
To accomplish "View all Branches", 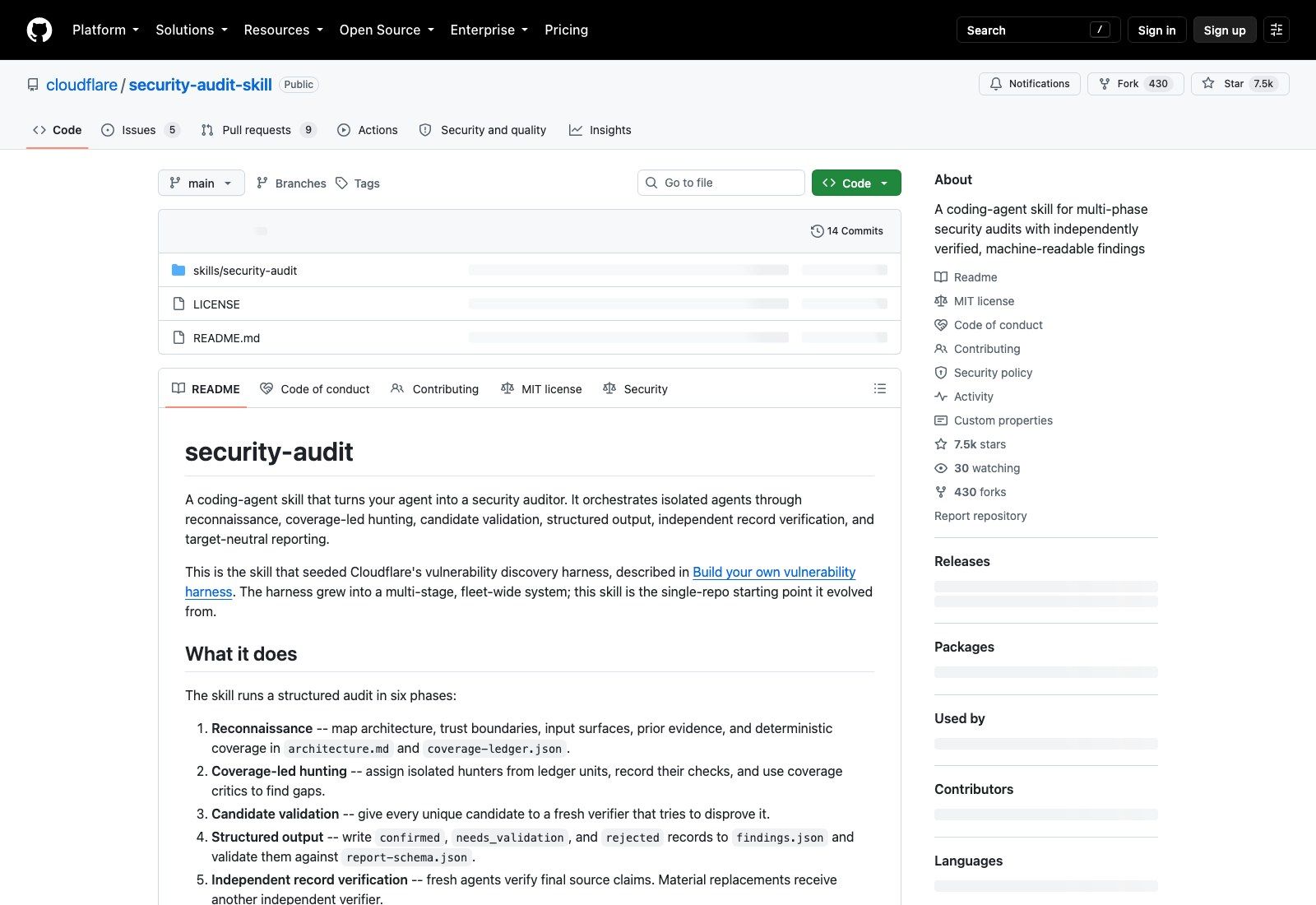I will [x=291, y=183].
